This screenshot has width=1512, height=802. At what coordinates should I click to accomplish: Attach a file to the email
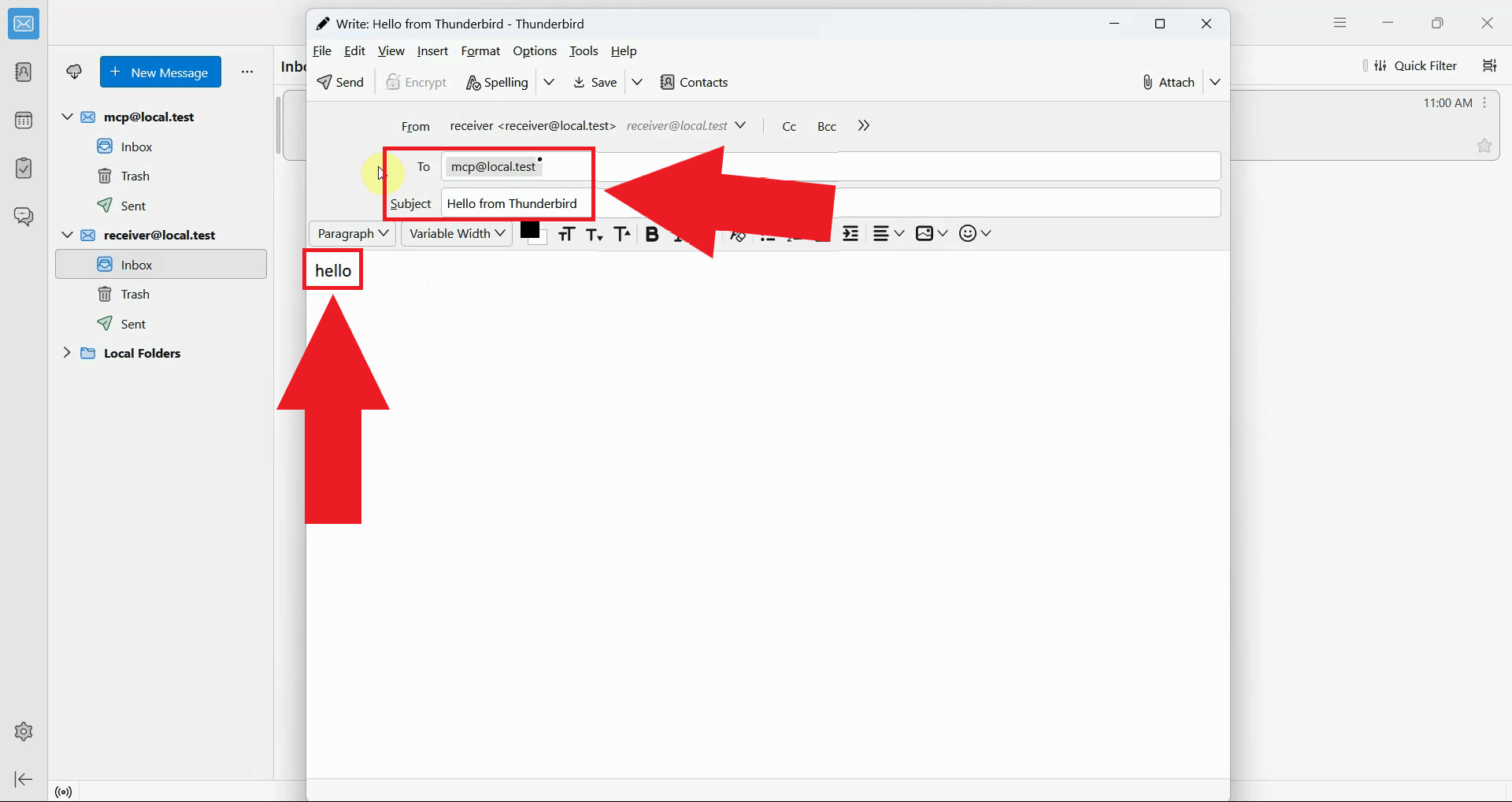[x=1168, y=82]
